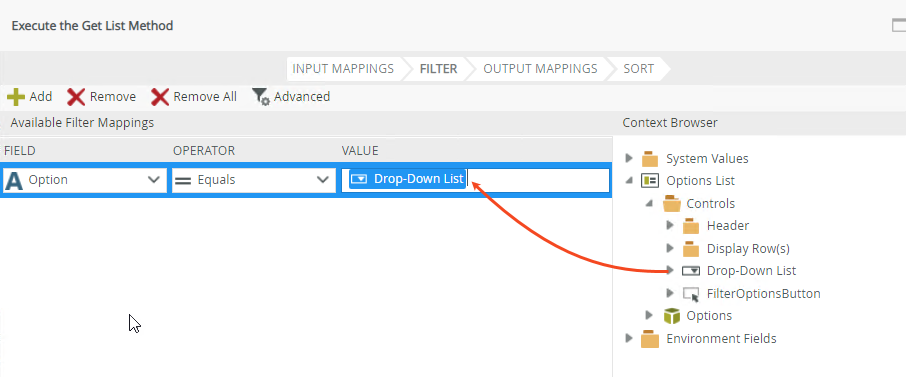Click the Drop-Down List control icon in tree
Screen dimensions: 906x377
coord(691,271)
